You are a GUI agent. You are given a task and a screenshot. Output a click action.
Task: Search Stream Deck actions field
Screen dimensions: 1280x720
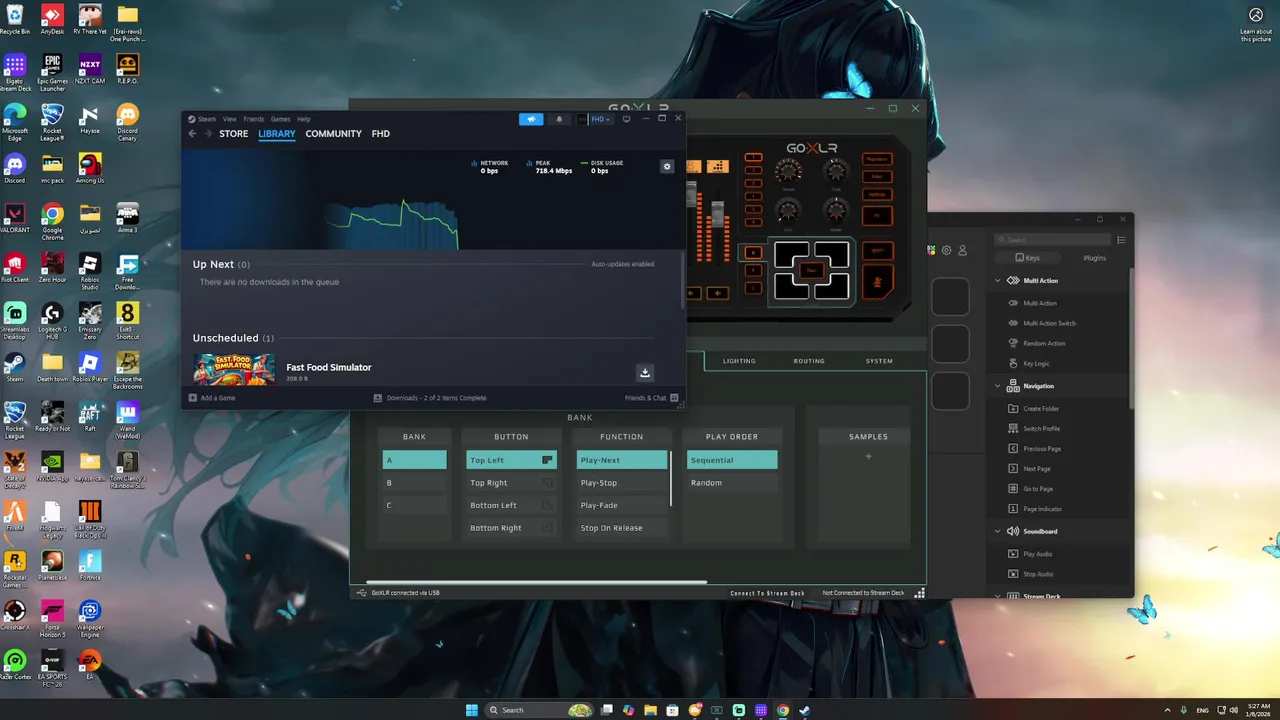[1053, 240]
